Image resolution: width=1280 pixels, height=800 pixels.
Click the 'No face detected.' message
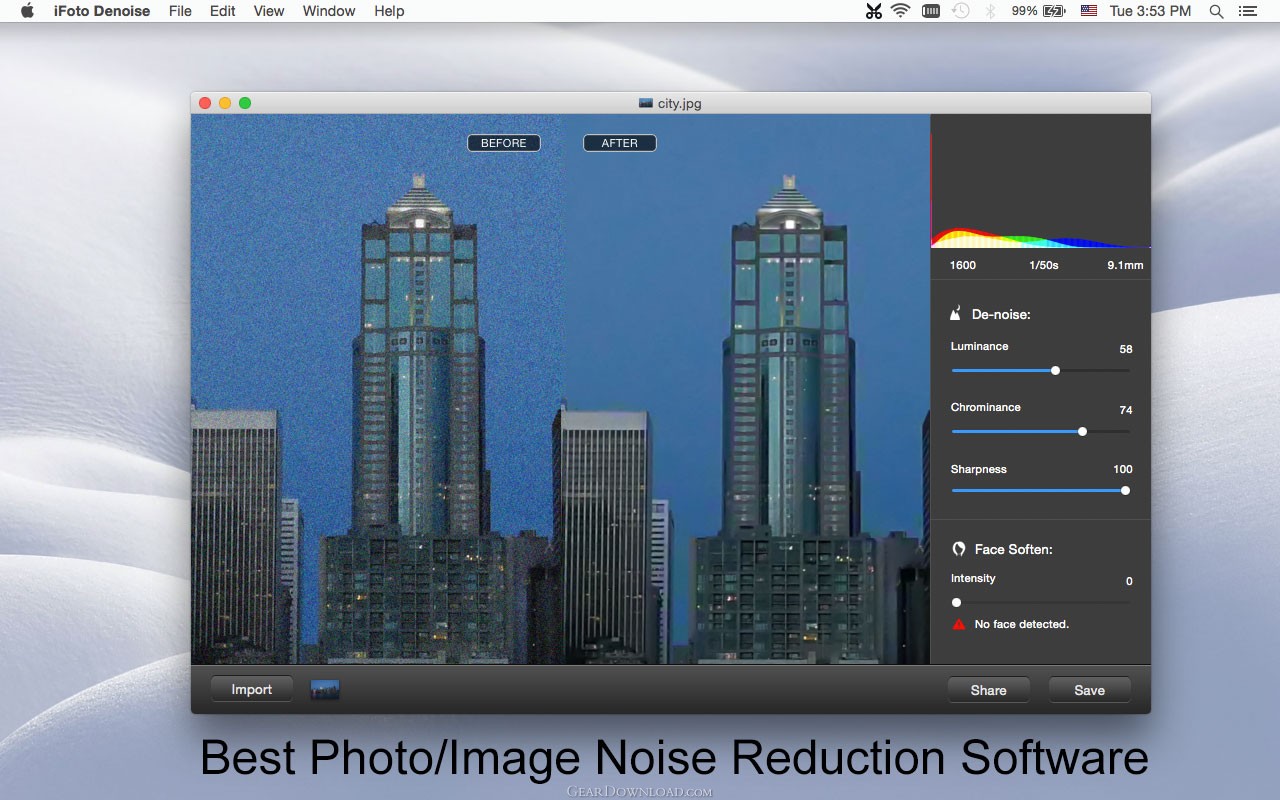[1022, 624]
